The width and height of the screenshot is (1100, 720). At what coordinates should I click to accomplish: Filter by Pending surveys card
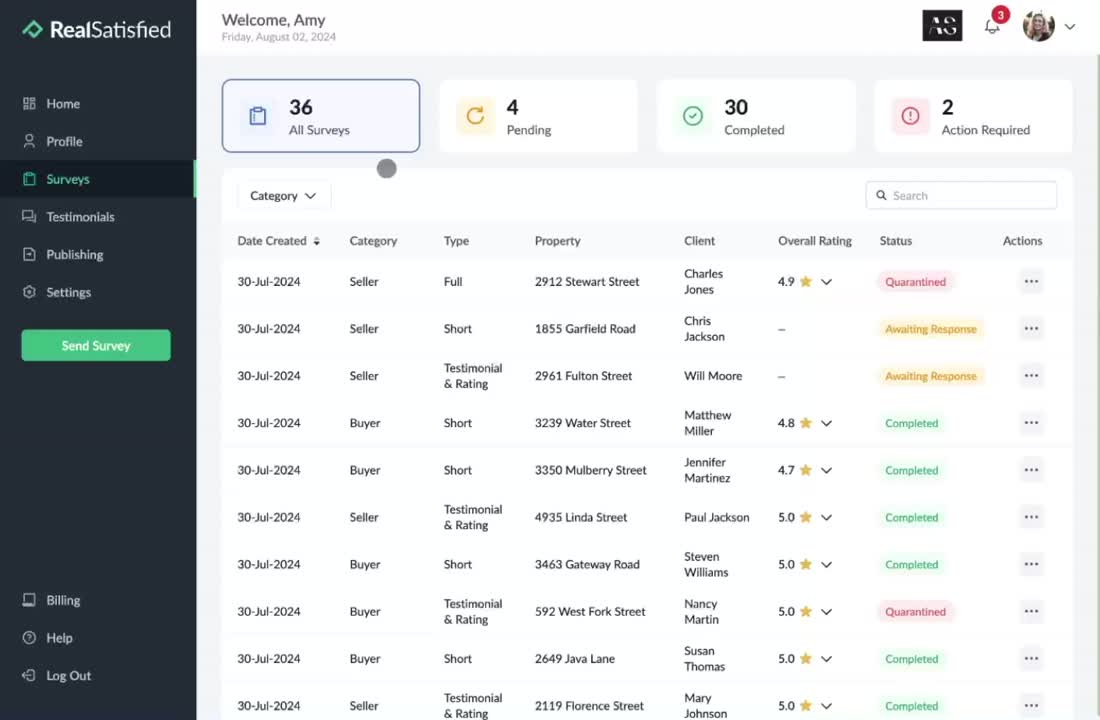pyautogui.click(x=538, y=116)
